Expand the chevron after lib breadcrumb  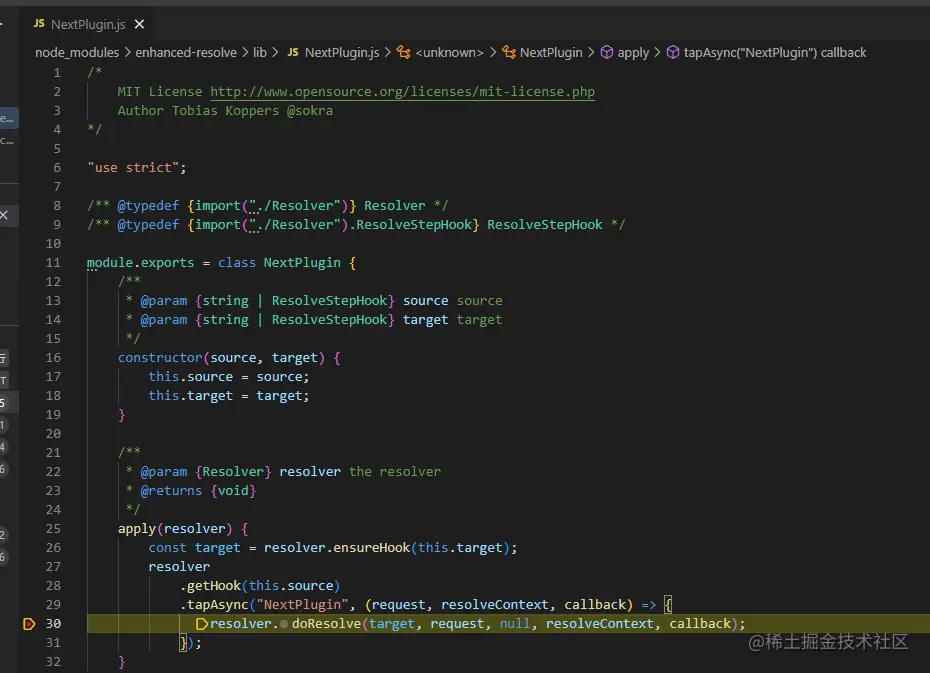[275, 53]
